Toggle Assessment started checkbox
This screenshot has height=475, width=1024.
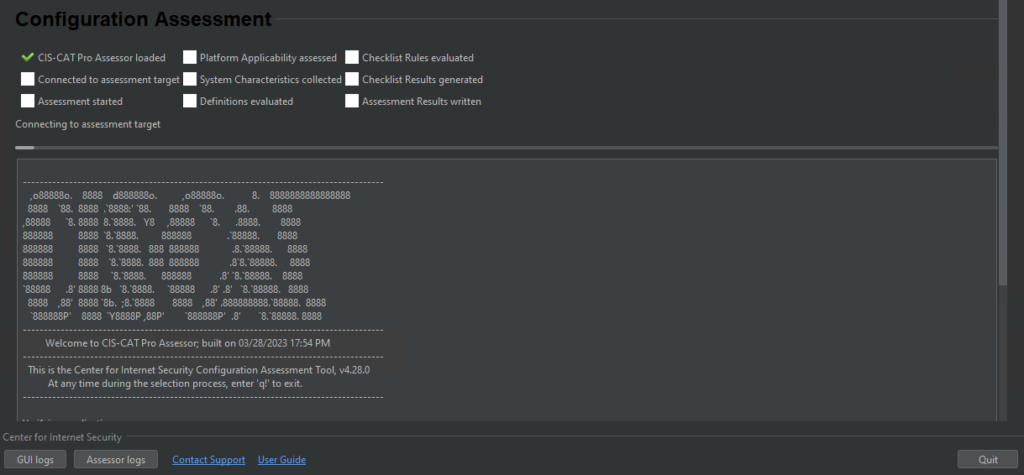27,101
